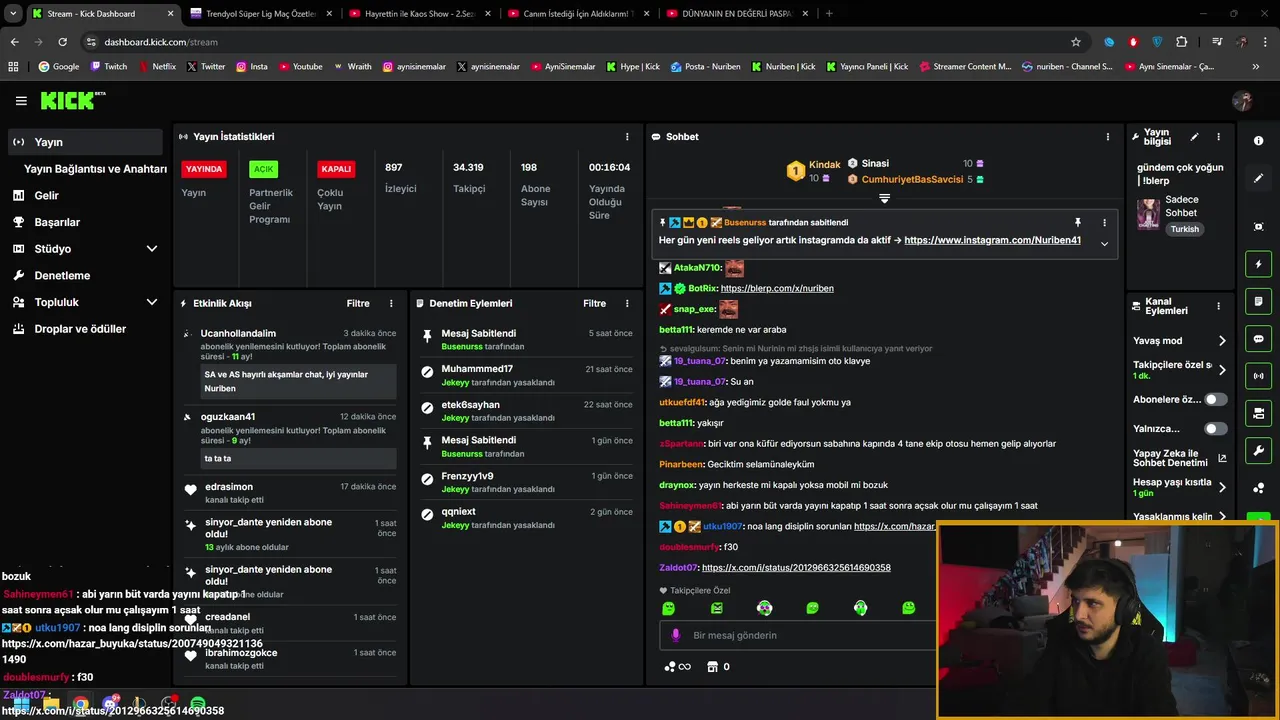Viewport: 1280px width, 720px height.
Task: Open Hesap yaşı kısıtla options arrow
Action: 1222,488
